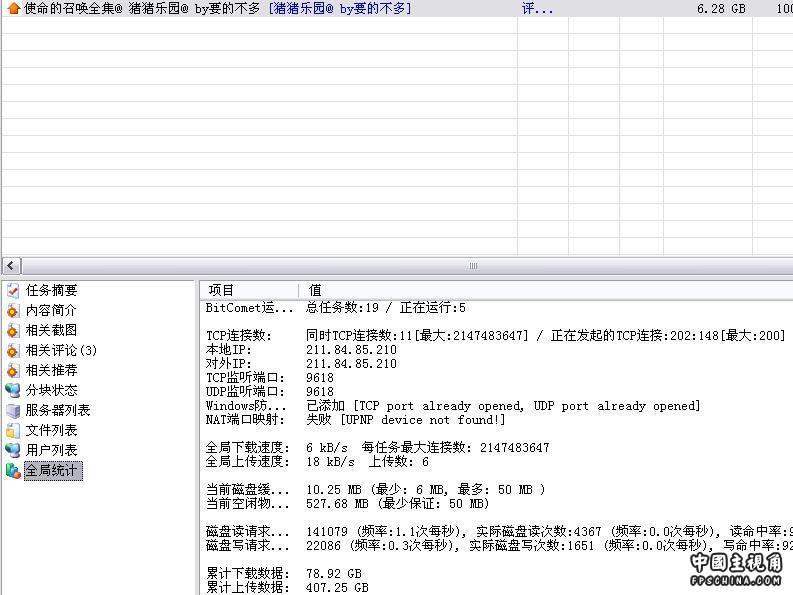Click the 对外IP row label
This screenshot has width=793, height=595.
tap(229, 364)
